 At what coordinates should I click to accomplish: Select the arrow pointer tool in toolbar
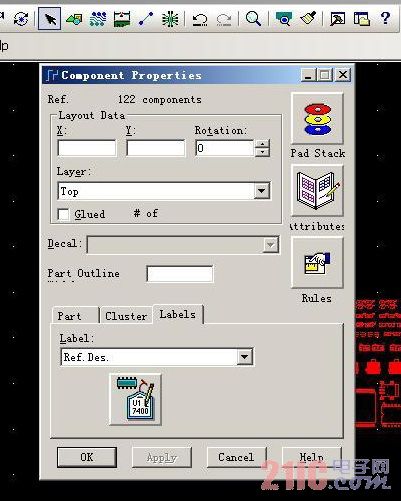50,19
